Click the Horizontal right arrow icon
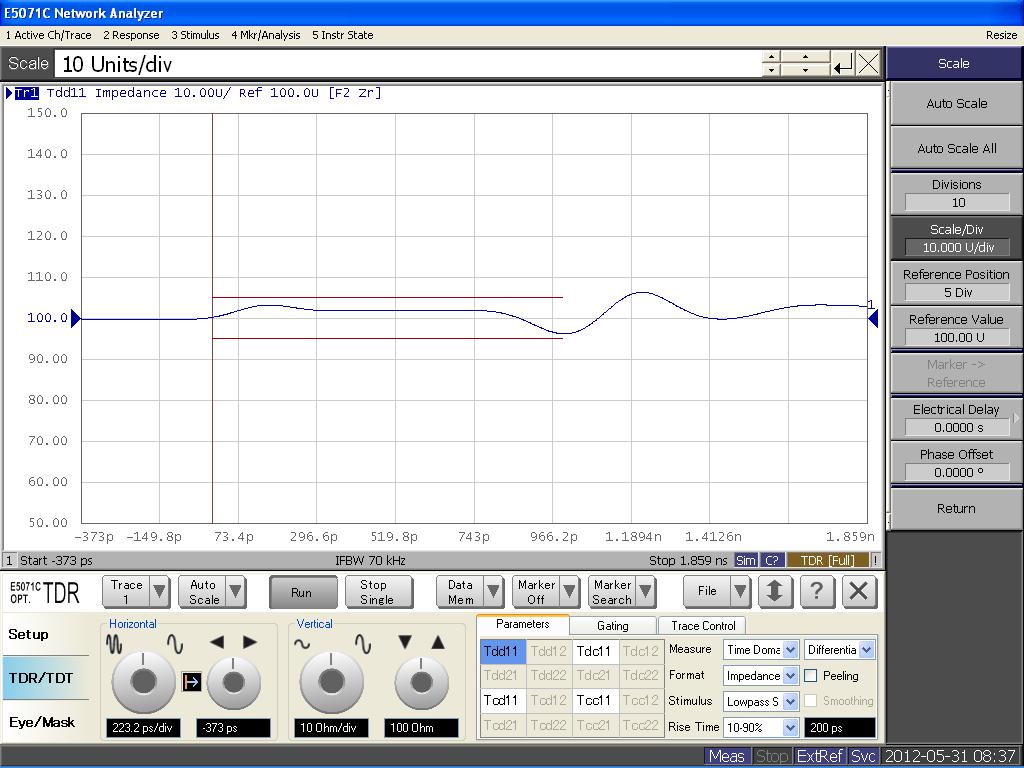This screenshot has width=1024, height=768. [250, 643]
